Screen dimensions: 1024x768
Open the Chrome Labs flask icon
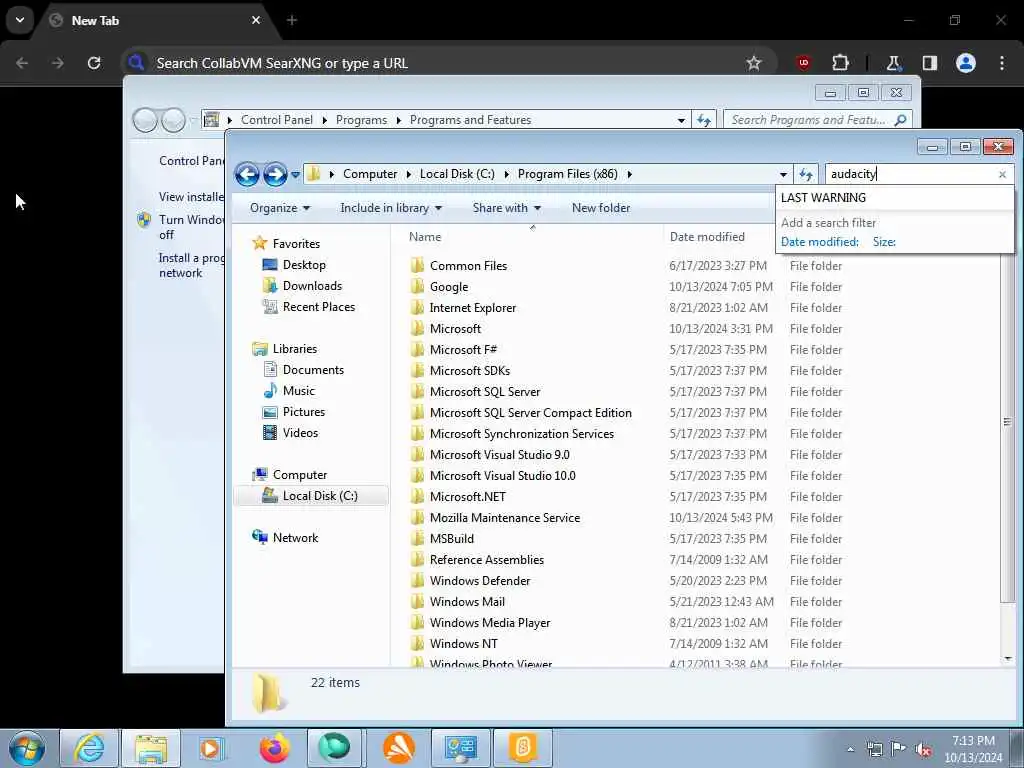tap(893, 63)
